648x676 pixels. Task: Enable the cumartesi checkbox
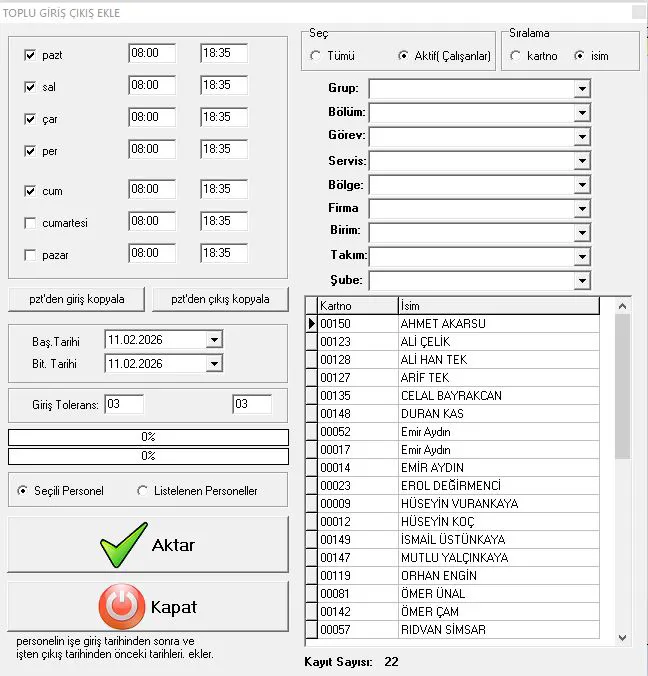[30, 223]
